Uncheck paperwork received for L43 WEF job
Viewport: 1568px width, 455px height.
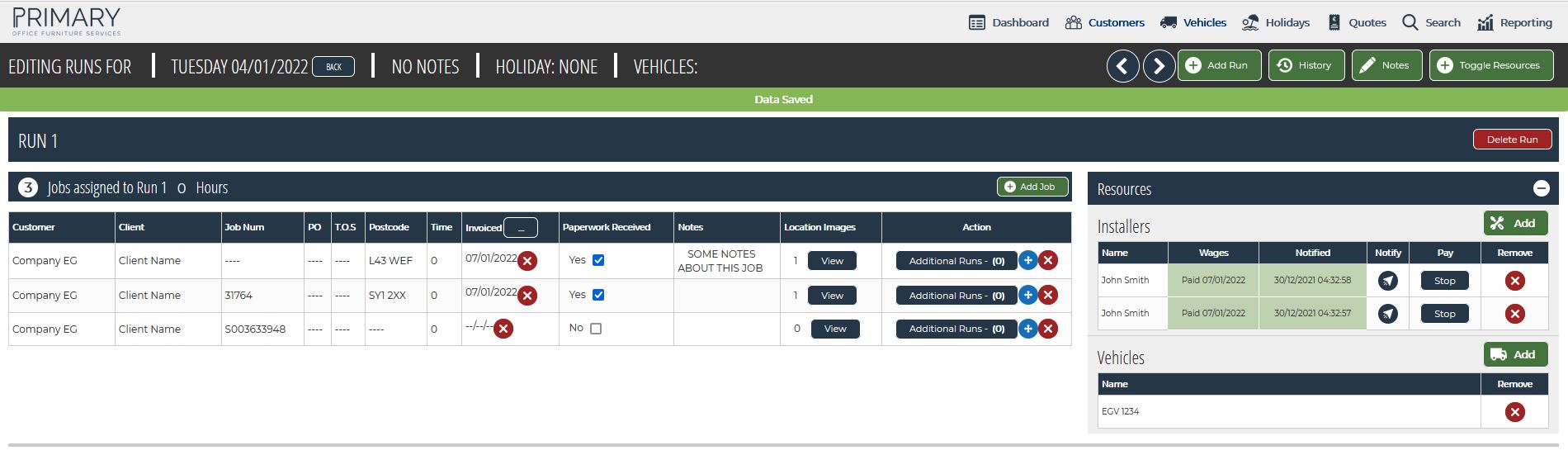pyautogui.click(x=598, y=260)
